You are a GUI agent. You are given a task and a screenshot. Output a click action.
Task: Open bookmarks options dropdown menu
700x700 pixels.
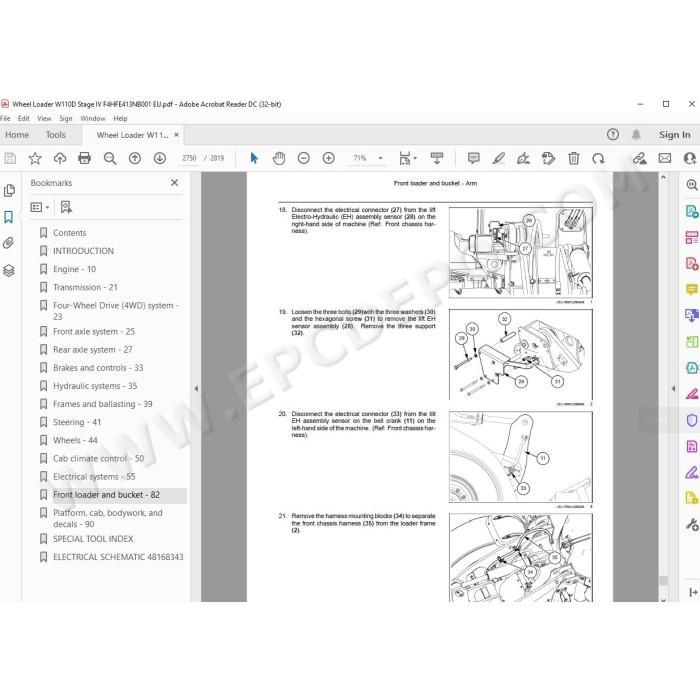(40, 207)
